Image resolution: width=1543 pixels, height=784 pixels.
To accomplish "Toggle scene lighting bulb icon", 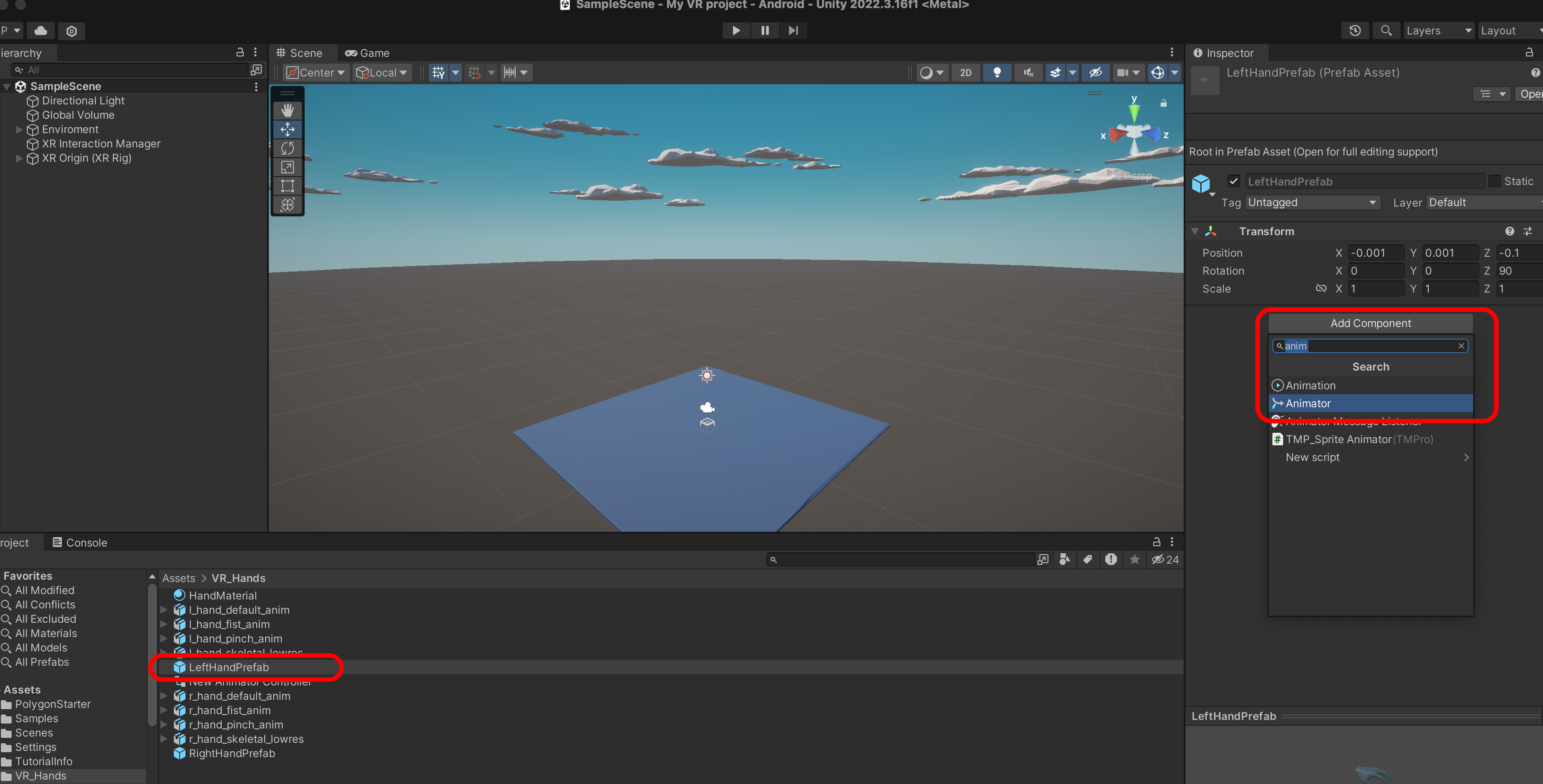I will (x=997, y=73).
